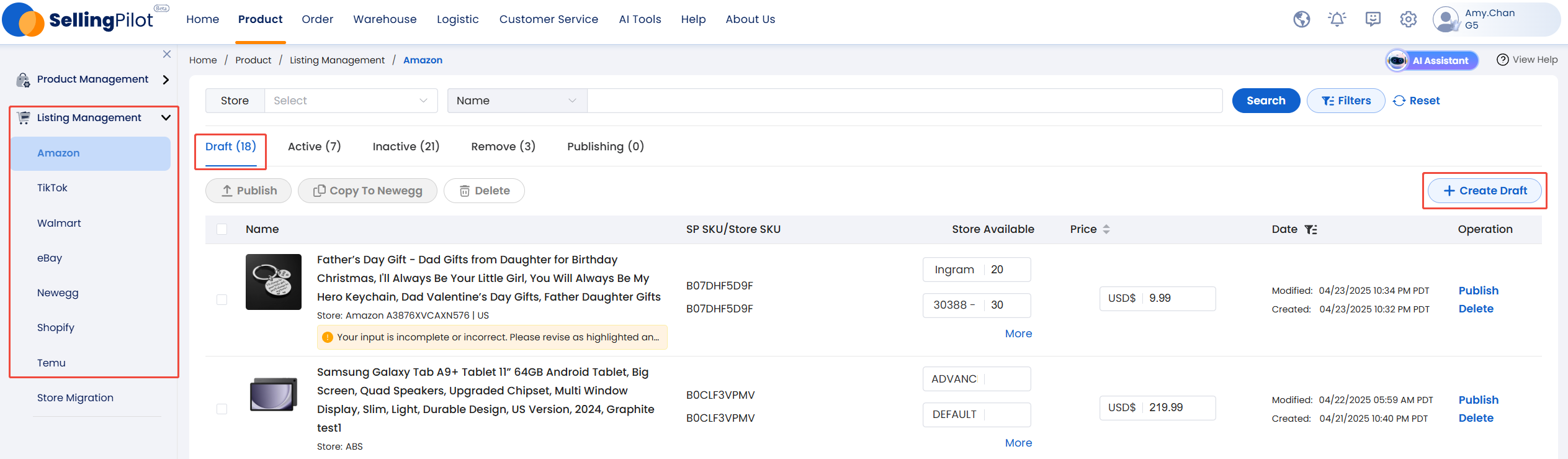Open the Filters button

pyautogui.click(x=1346, y=101)
